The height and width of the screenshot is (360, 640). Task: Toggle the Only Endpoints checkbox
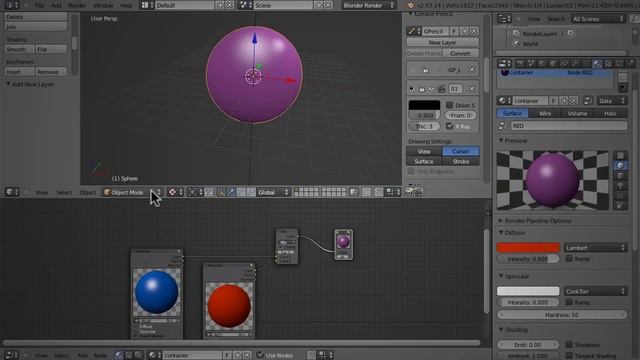point(411,171)
